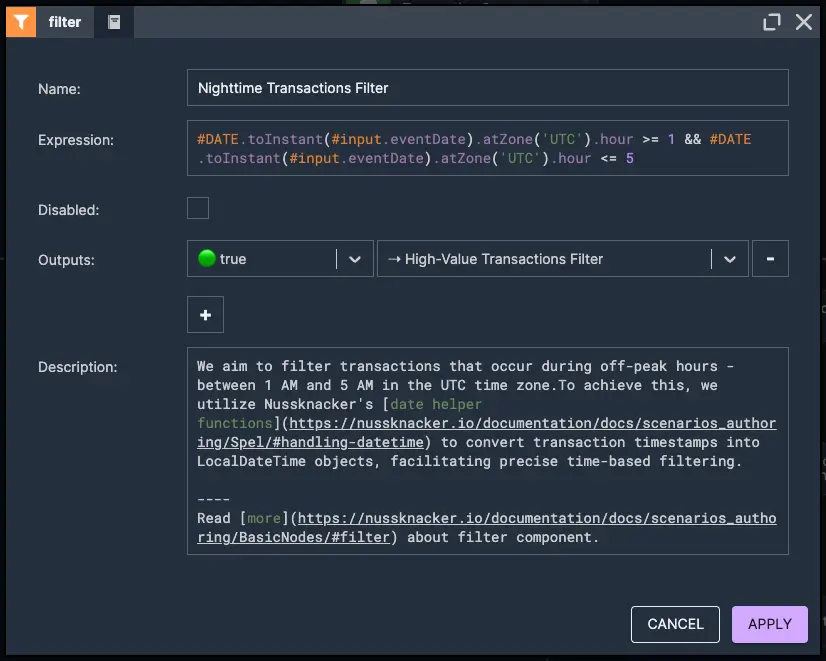Click the Disabled label text
This screenshot has height=661, width=826.
click(68, 210)
